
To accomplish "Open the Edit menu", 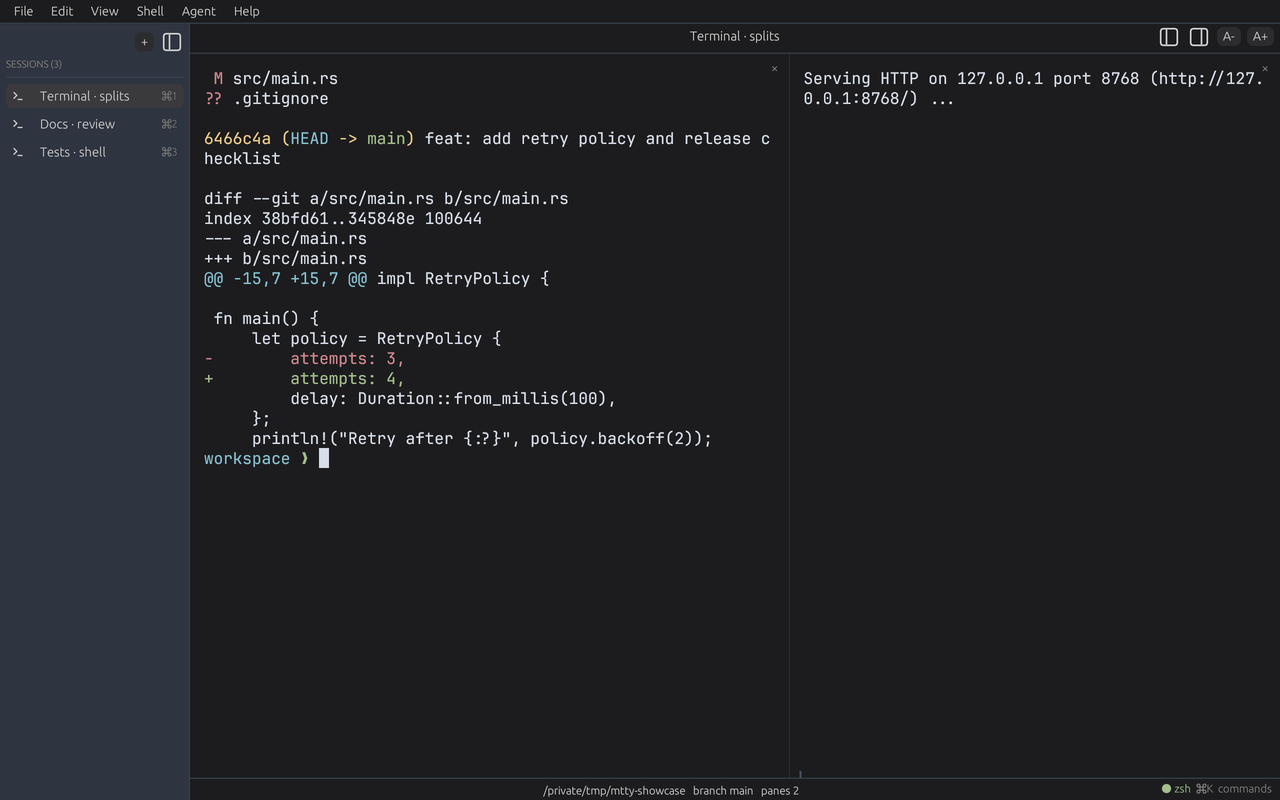I will [62, 11].
